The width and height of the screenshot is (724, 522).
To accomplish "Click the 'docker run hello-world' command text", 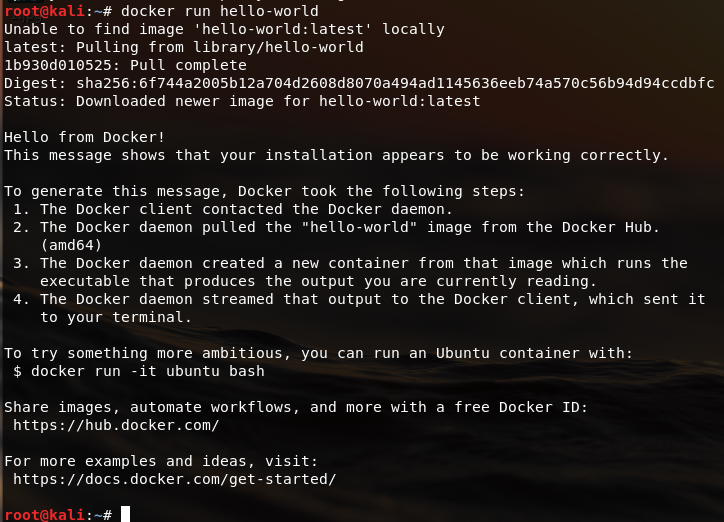I will (x=220, y=11).
